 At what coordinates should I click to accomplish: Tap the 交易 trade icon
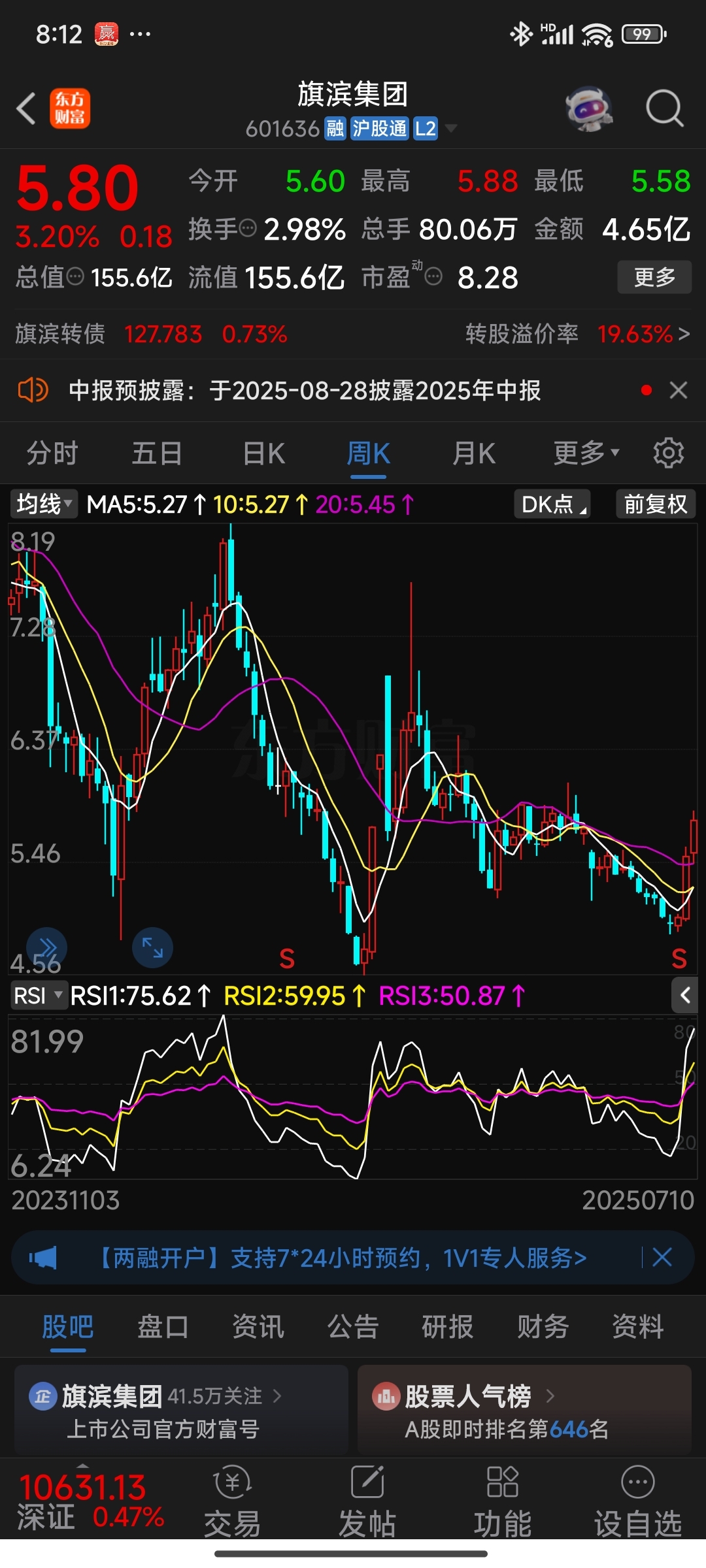coord(233,1482)
